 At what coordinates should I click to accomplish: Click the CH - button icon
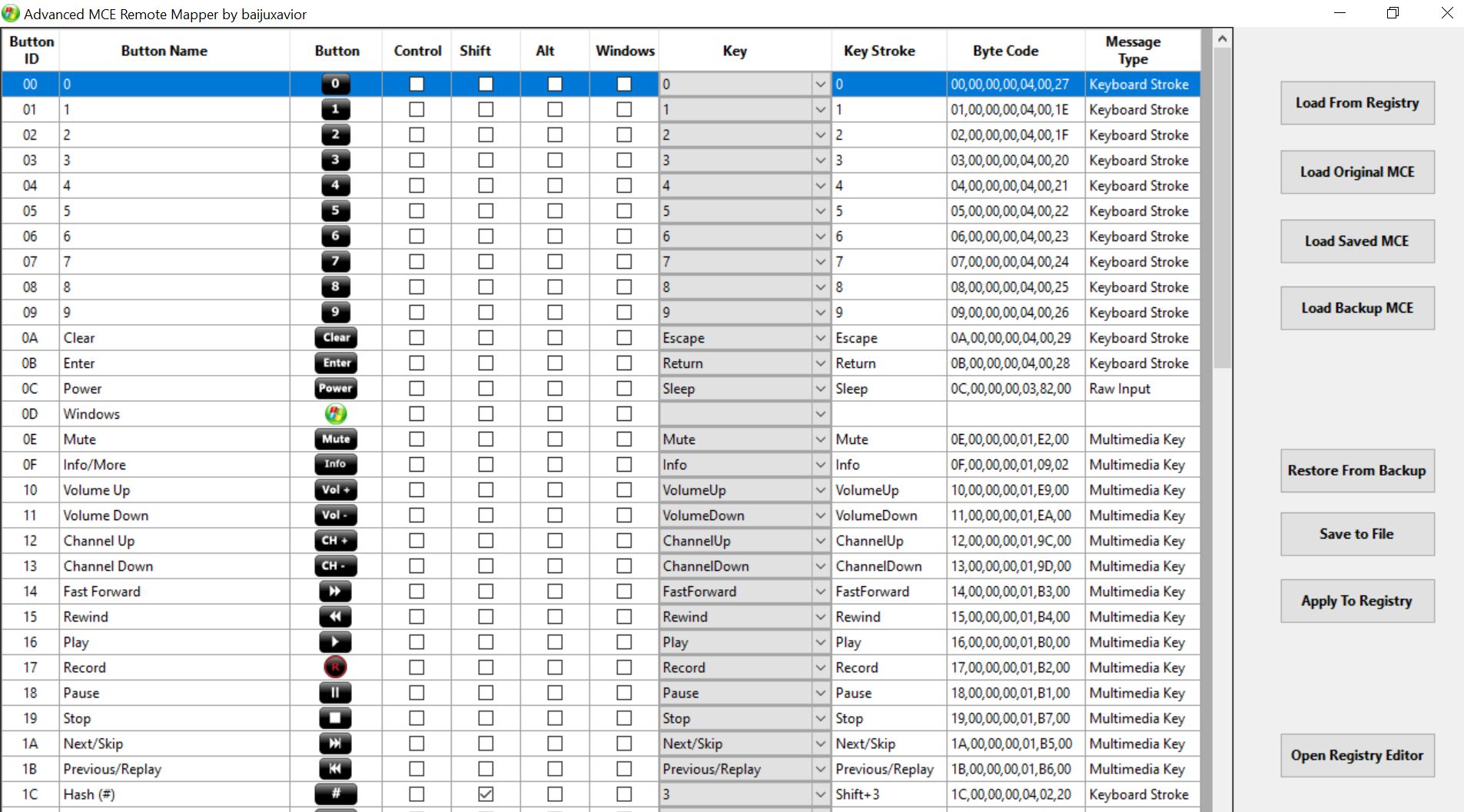tap(336, 566)
